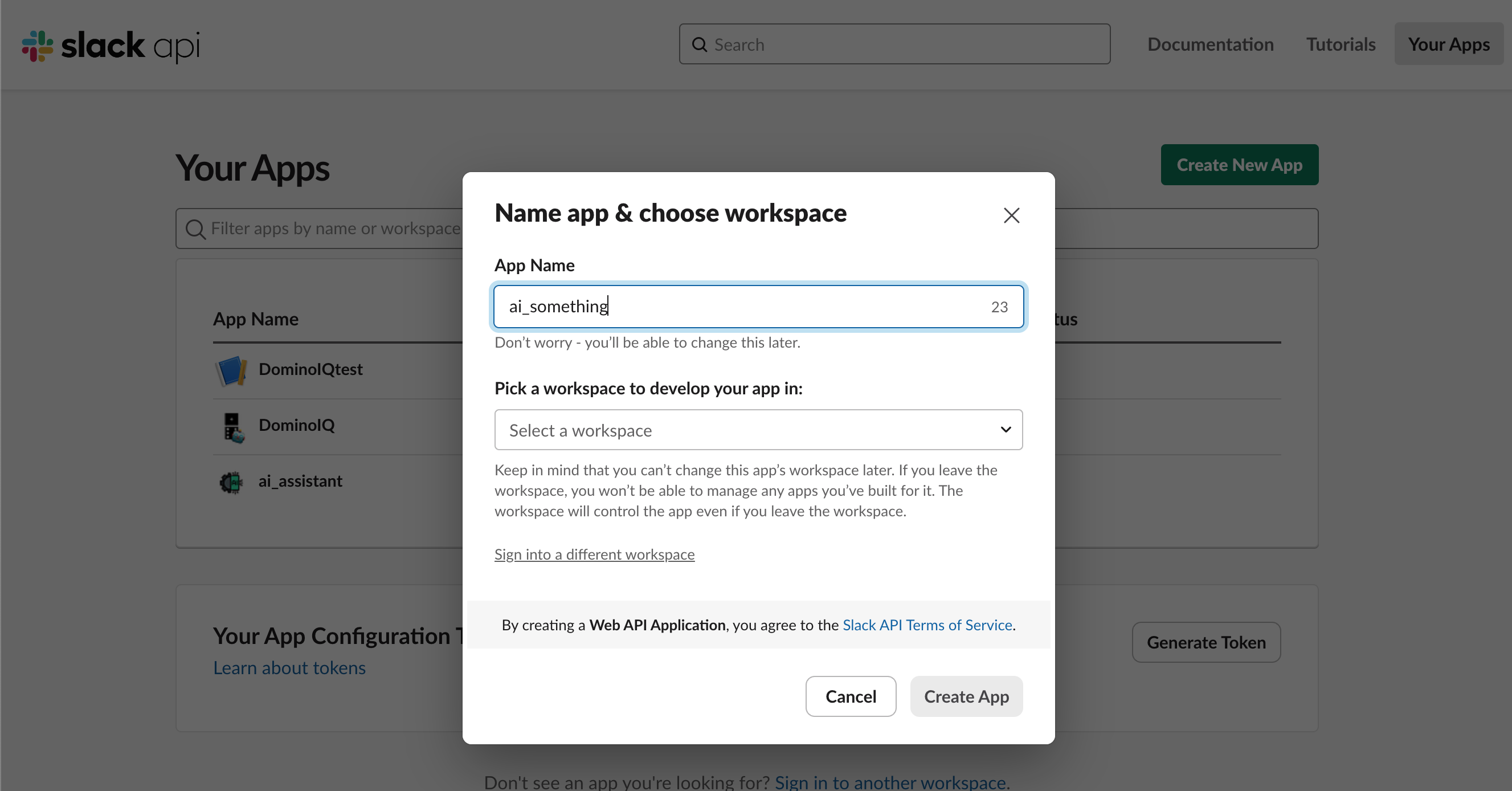This screenshot has height=791, width=1512.
Task: Click the ai_assistant app icon
Action: (x=231, y=482)
